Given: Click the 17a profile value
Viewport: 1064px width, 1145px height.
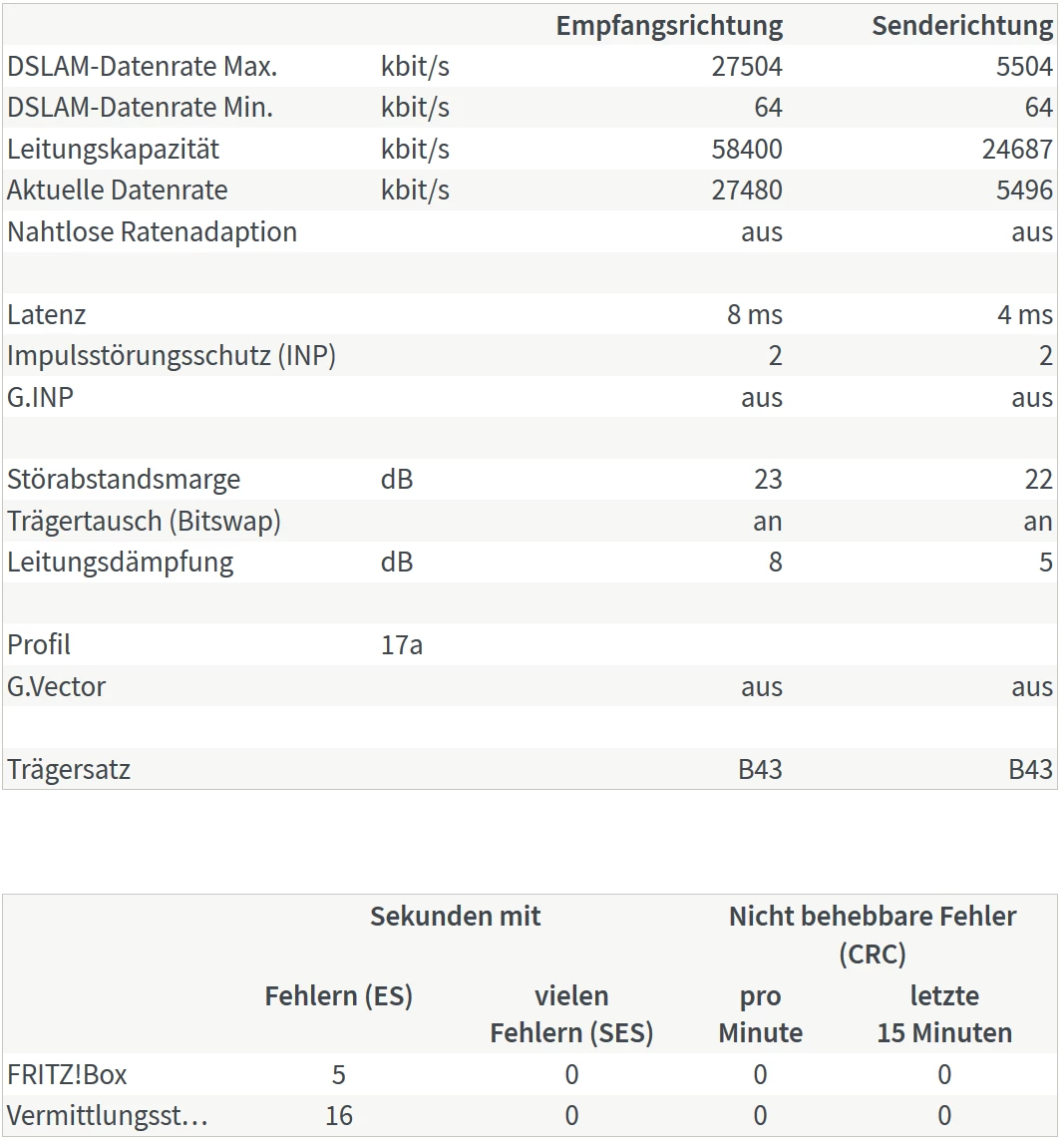Looking at the screenshot, I should click(401, 645).
